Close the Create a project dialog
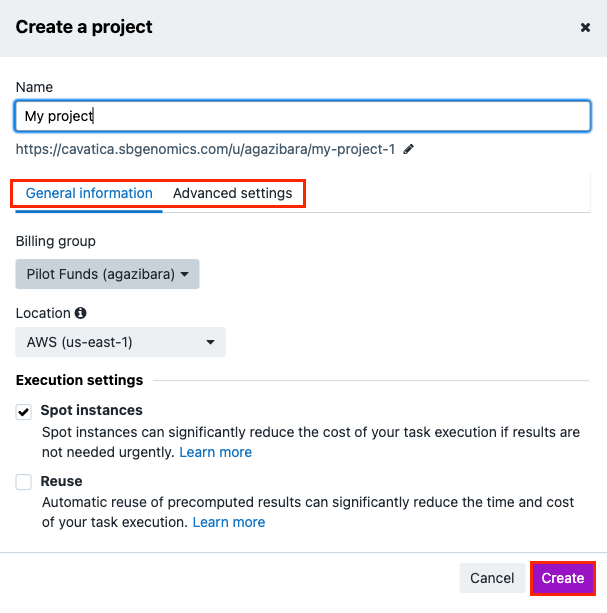607x613 pixels. [586, 28]
